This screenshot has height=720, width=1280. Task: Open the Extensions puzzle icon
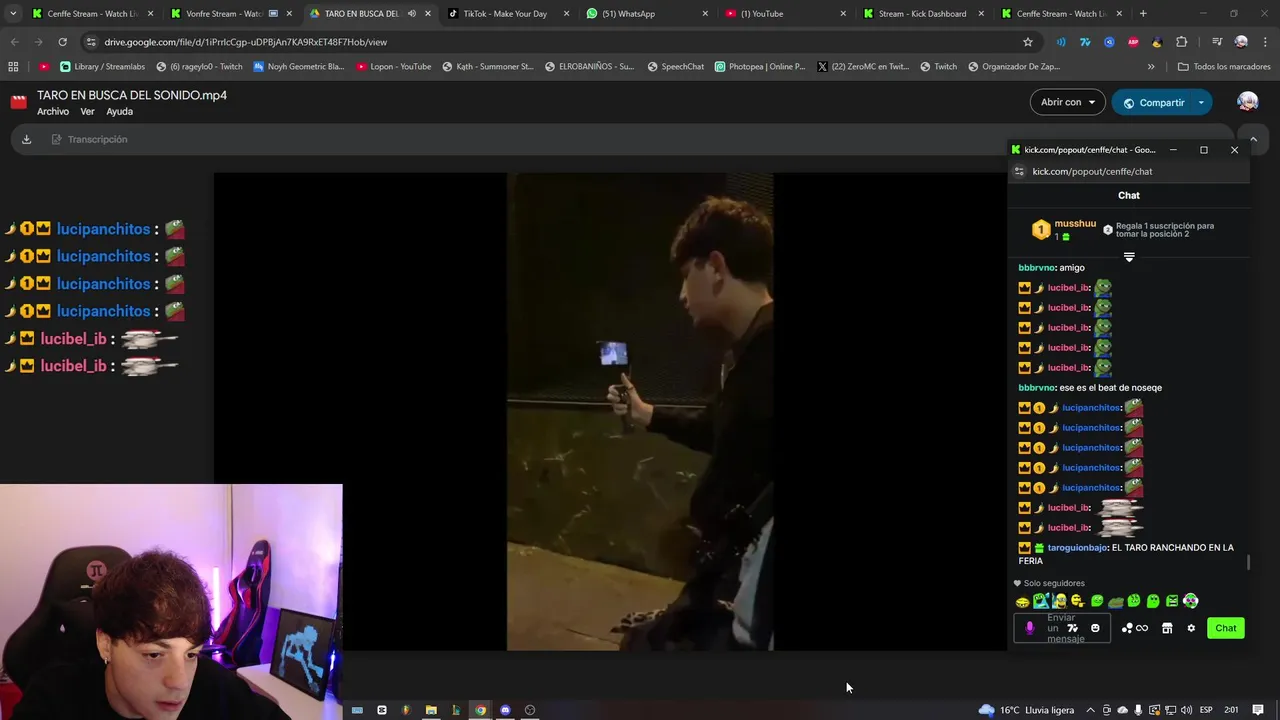coord(1181,42)
